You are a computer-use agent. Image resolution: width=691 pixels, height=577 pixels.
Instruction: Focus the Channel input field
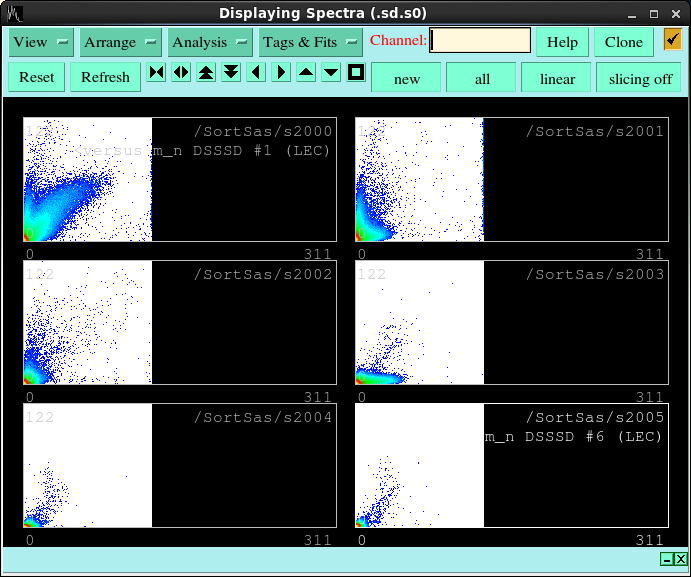[480, 41]
